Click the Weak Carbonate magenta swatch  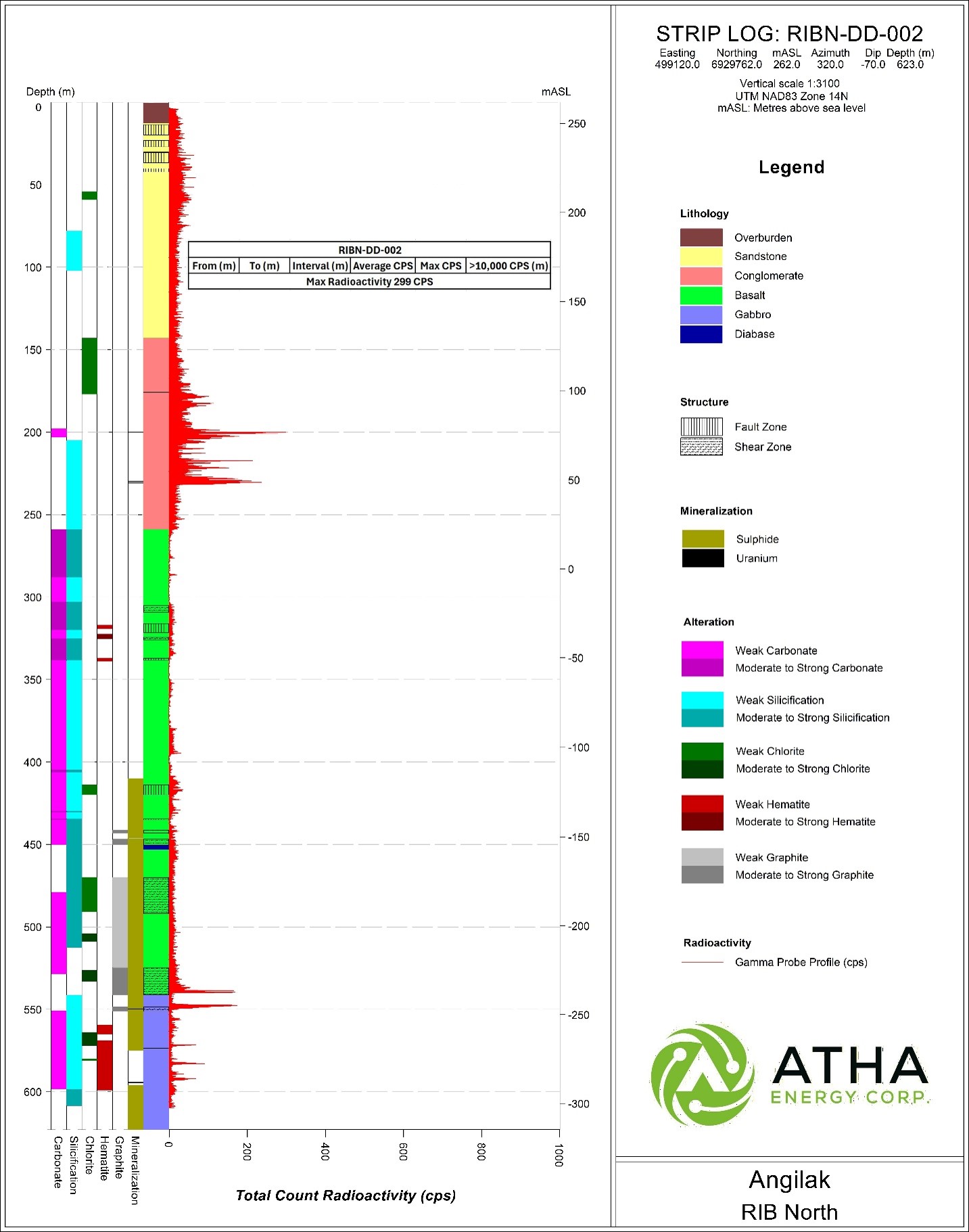[x=703, y=650]
